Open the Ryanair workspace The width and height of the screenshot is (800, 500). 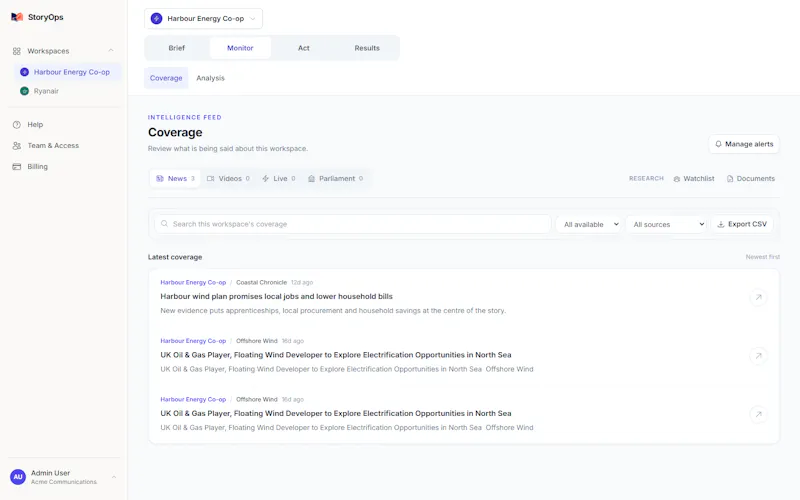click(46, 91)
